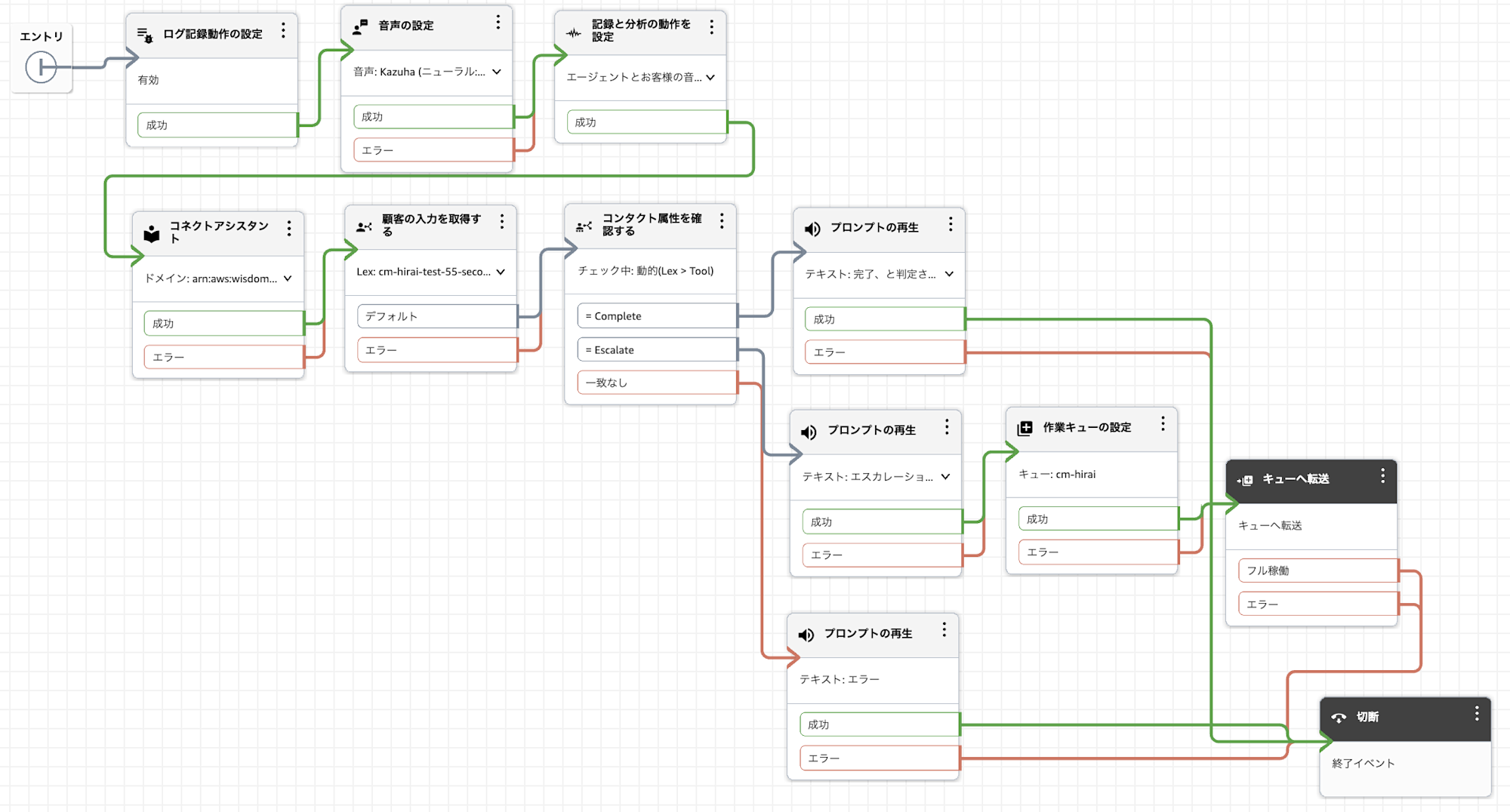Open the kebab menu on キューへ転送

1383,475
